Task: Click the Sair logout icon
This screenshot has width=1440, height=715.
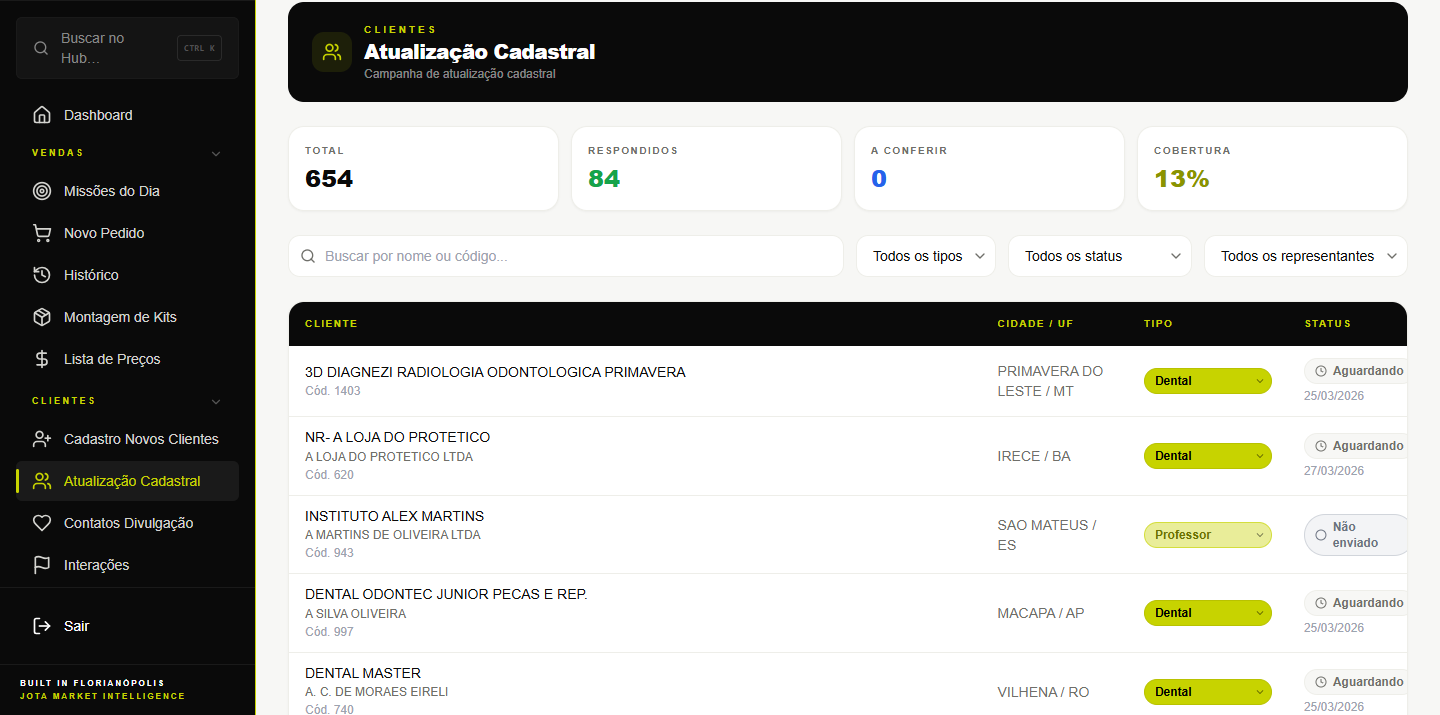Action: coord(42,626)
